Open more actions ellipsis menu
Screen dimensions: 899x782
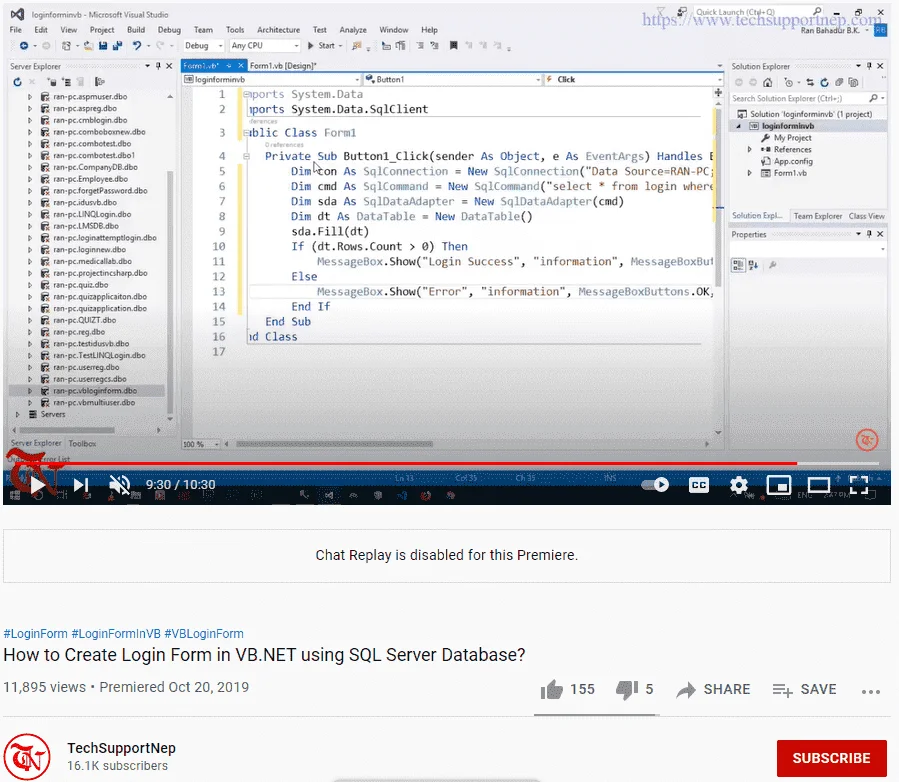(870, 691)
